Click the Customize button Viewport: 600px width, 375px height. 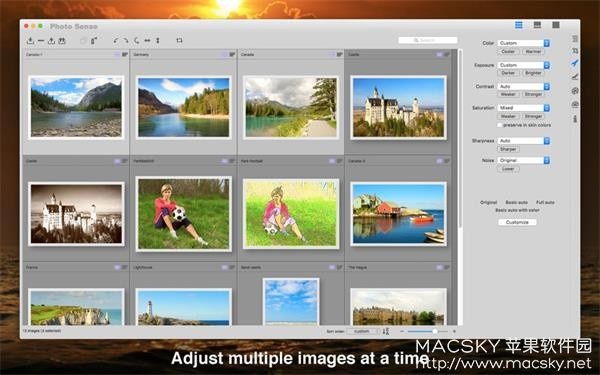[x=517, y=222]
